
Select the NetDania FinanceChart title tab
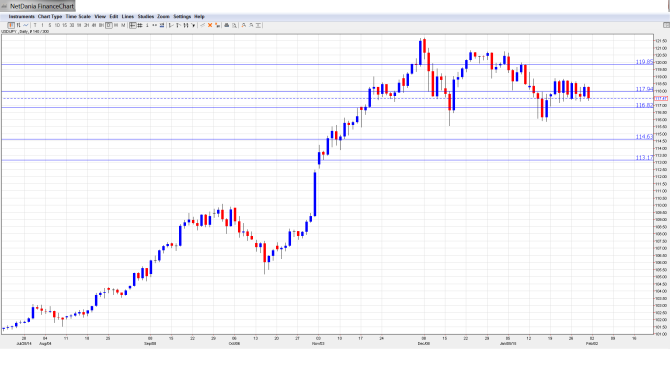click(x=38, y=6)
